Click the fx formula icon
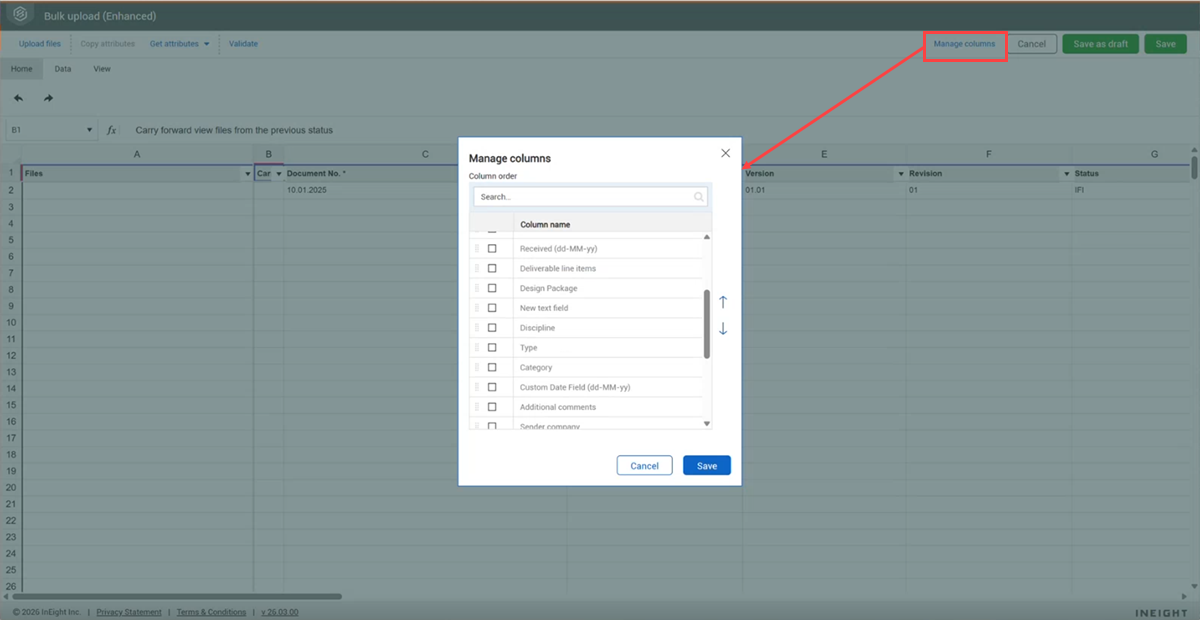The width and height of the screenshot is (1200, 620). tap(112, 130)
